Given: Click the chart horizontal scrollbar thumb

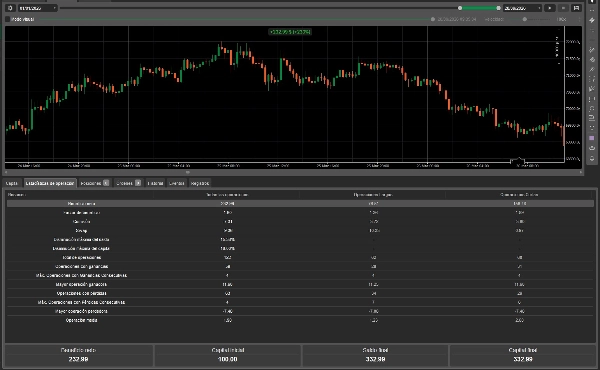Looking at the screenshot, I should 188,173.
